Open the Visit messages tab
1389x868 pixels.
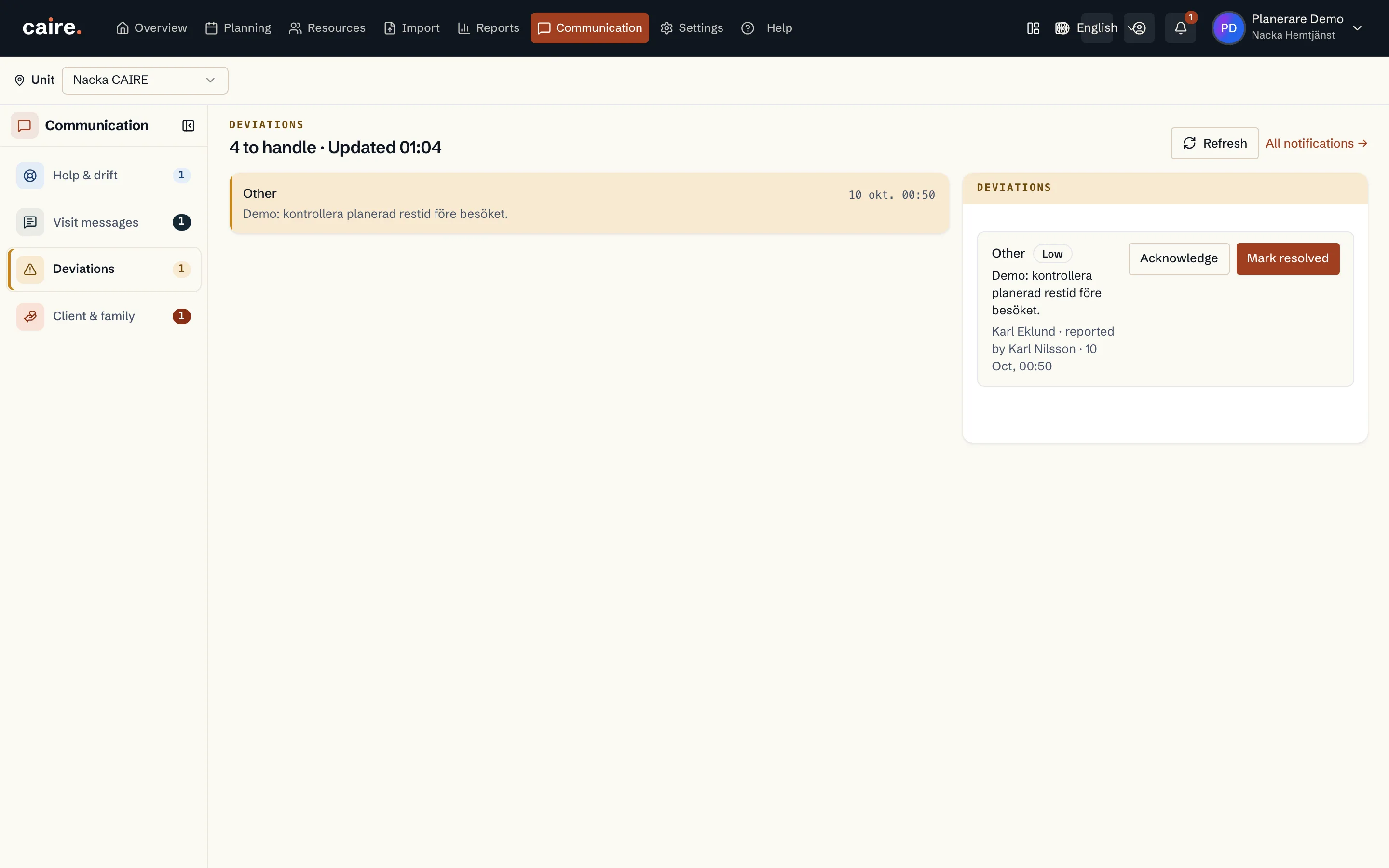pyautogui.click(x=104, y=222)
